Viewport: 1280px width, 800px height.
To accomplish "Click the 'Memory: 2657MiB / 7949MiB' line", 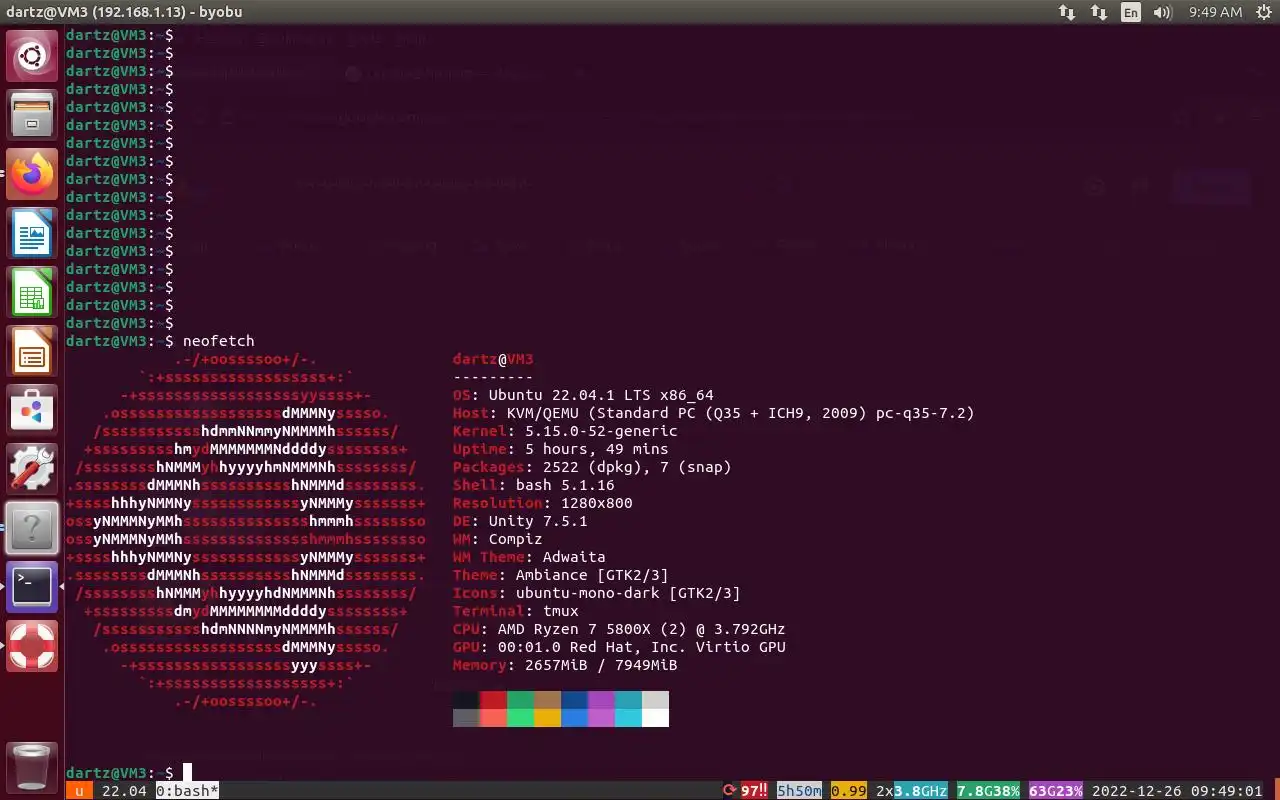I will [x=565, y=665].
